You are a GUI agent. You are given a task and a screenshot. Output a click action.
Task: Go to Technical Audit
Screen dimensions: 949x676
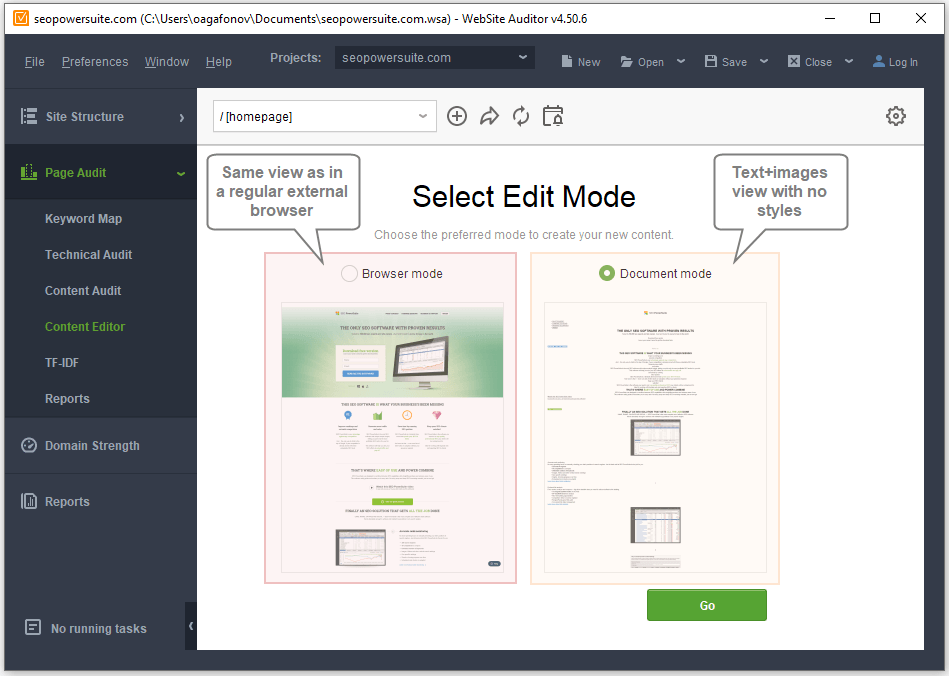pos(88,255)
